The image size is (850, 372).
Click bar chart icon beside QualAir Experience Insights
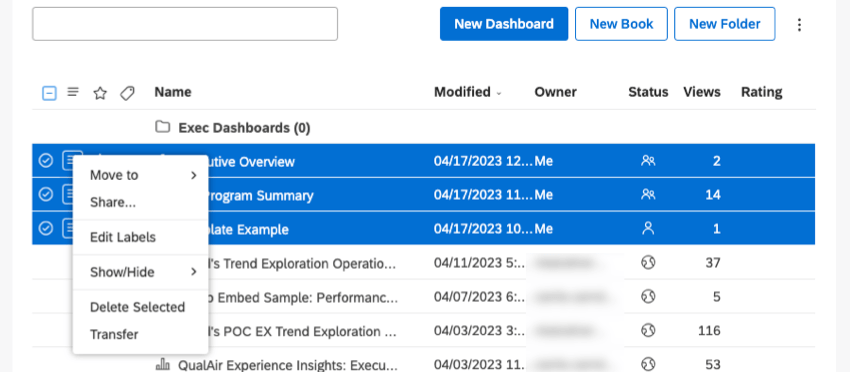163,363
